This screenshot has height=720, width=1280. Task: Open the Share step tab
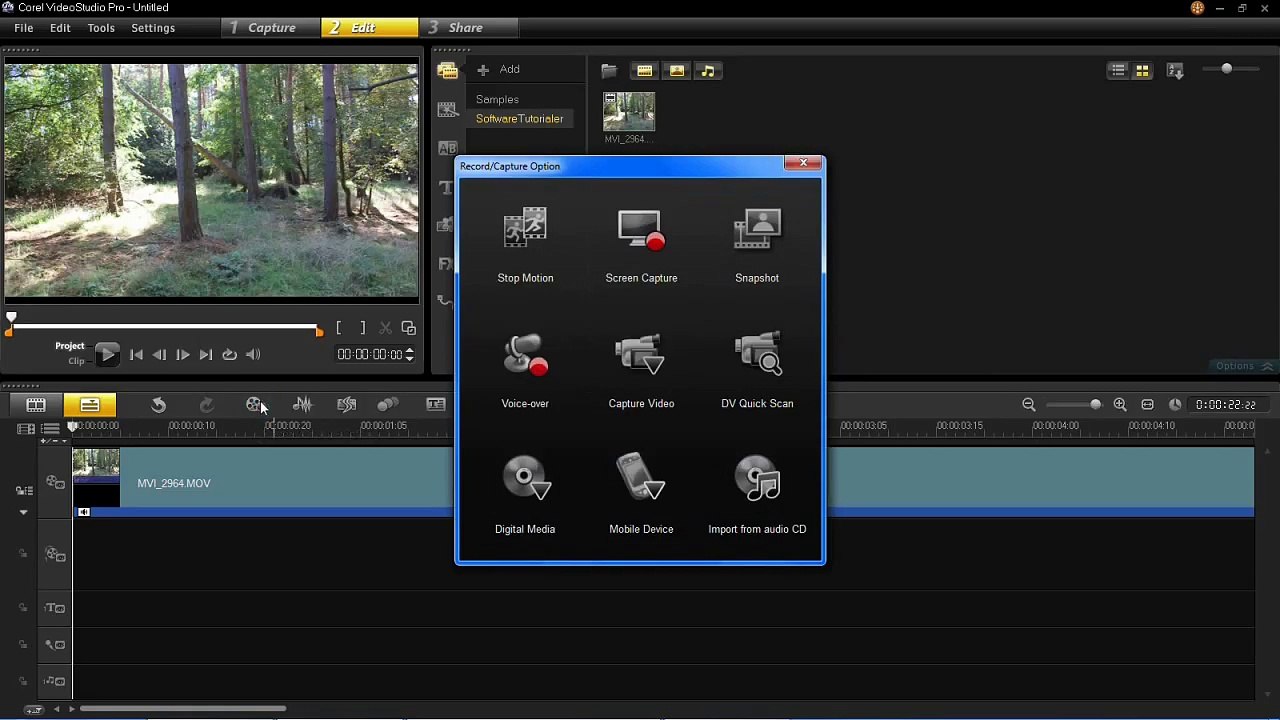pos(468,28)
